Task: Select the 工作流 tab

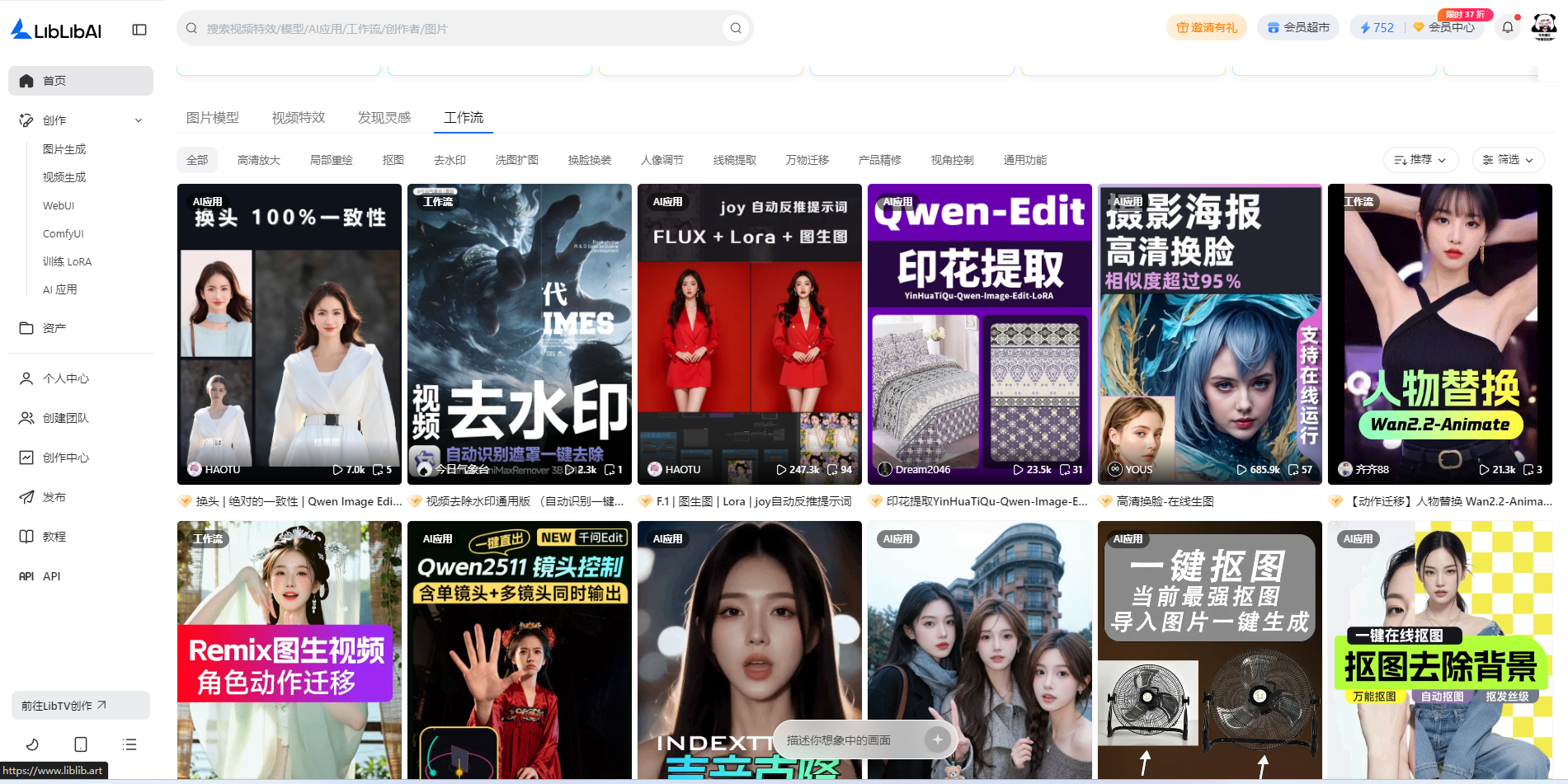Action: (x=464, y=118)
